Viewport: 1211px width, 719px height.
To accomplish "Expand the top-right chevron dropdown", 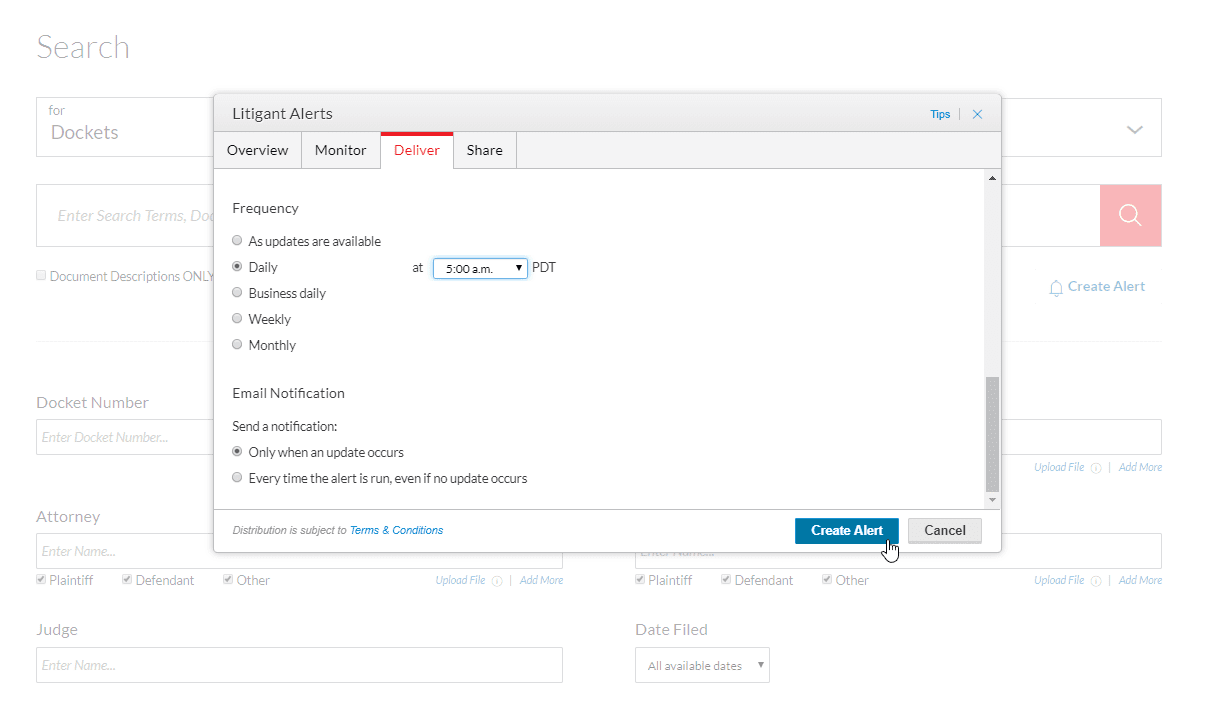I will click(x=1134, y=130).
